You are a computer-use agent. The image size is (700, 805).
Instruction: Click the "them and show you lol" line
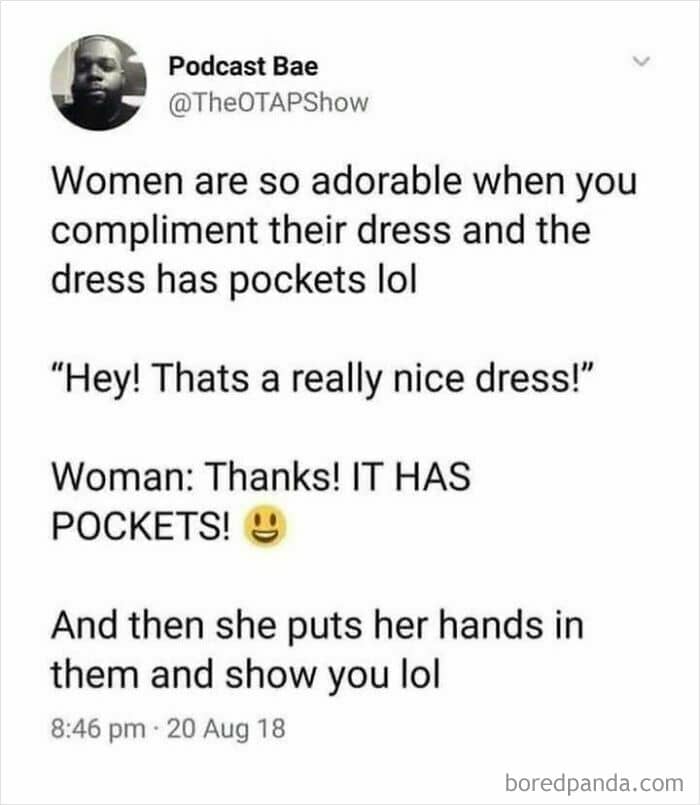pos(245,675)
